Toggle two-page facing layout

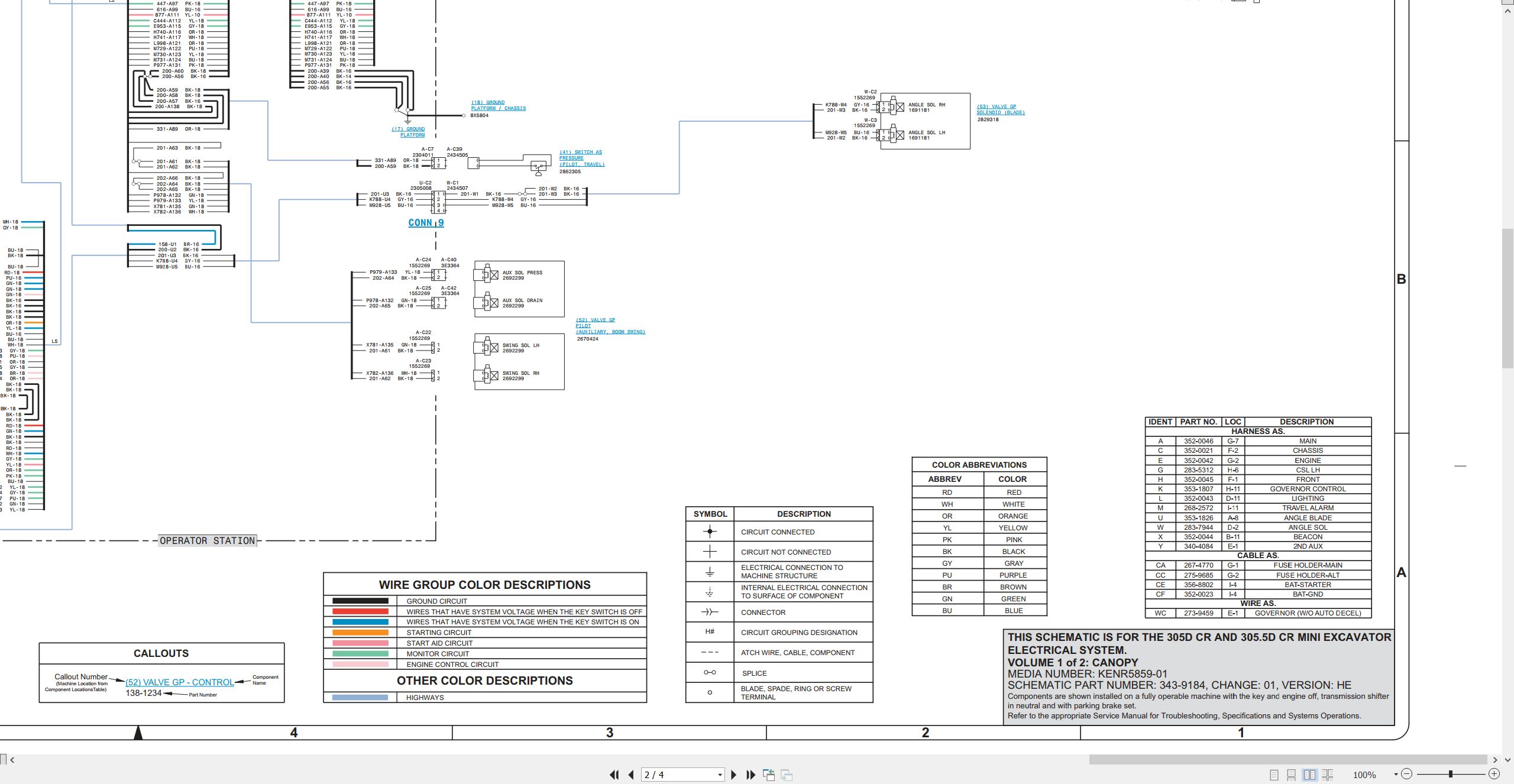pos(1309,775)
